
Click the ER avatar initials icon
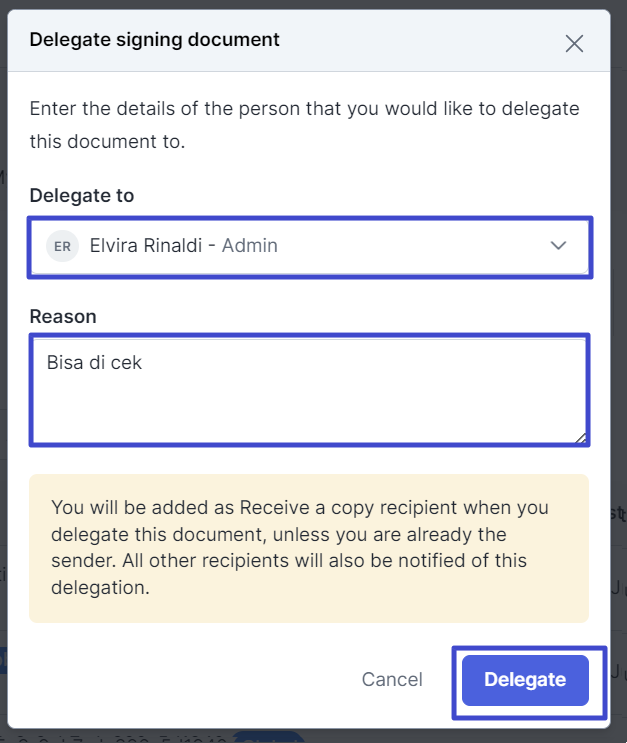point(62,246)
